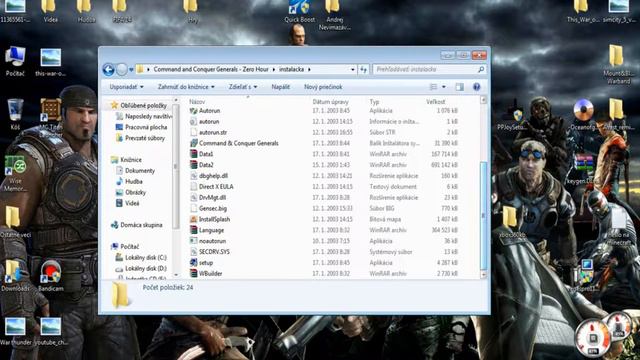This screenshot has height=360, width=640.
Task: Open Počítač in the navigation pane
Action: [x=129, y=247]
